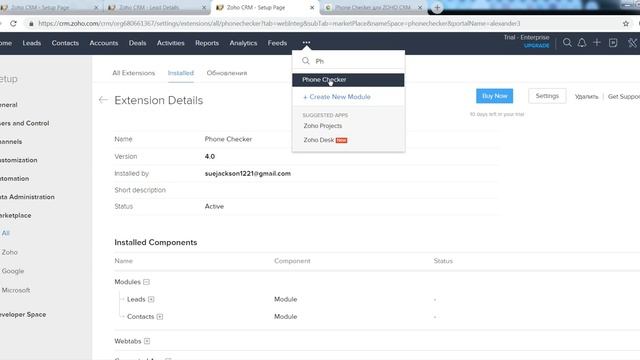Open Marketplace in setup sidebar
The height and width of the screenshot is (360, 640).
[x=16, y=215]
